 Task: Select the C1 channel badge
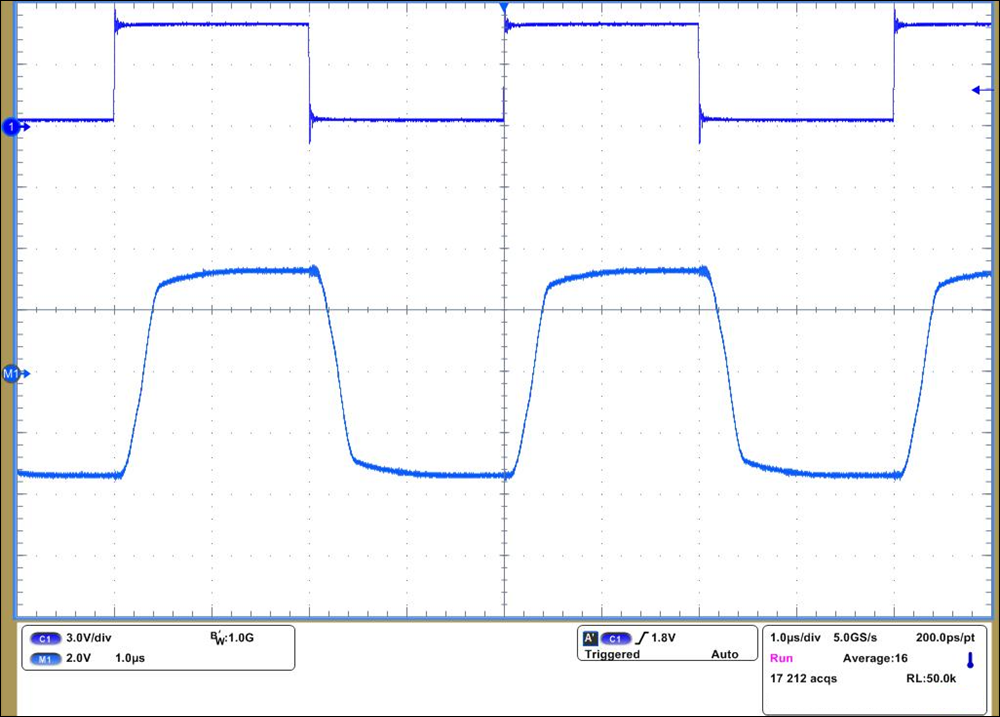(45, 637)
